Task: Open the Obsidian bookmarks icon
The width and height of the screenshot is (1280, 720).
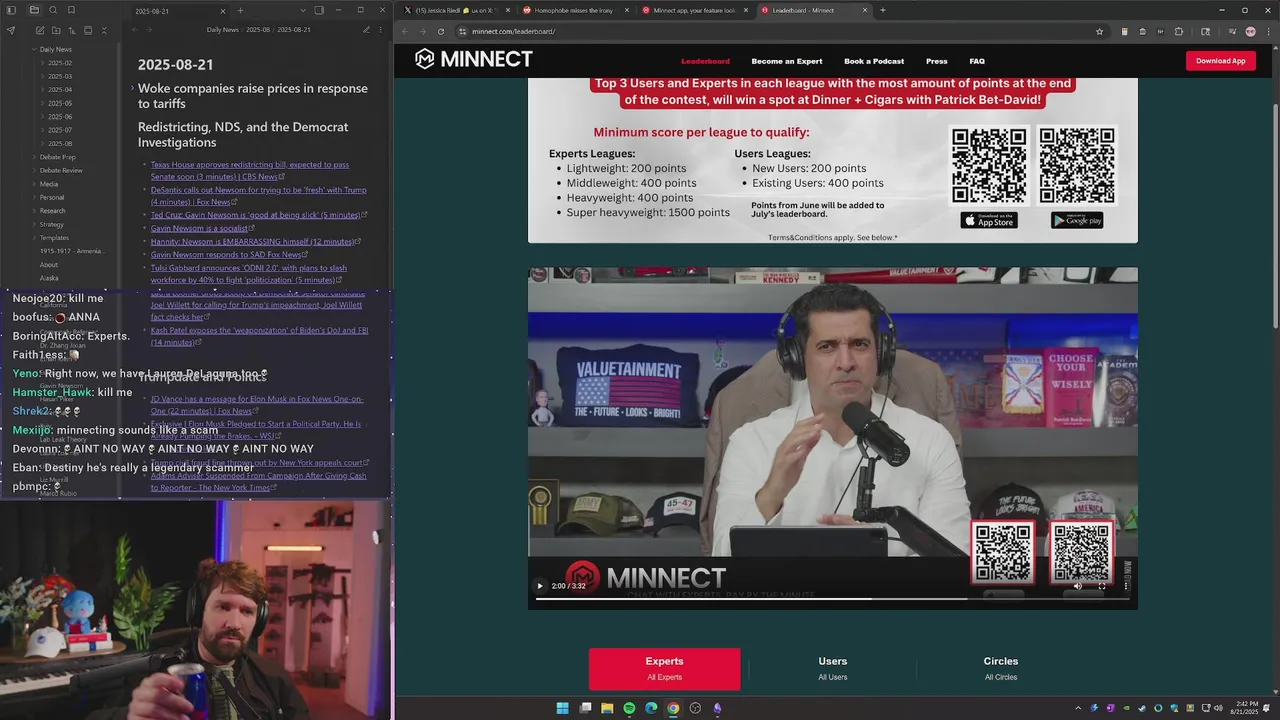Action: tap(71, 10)
